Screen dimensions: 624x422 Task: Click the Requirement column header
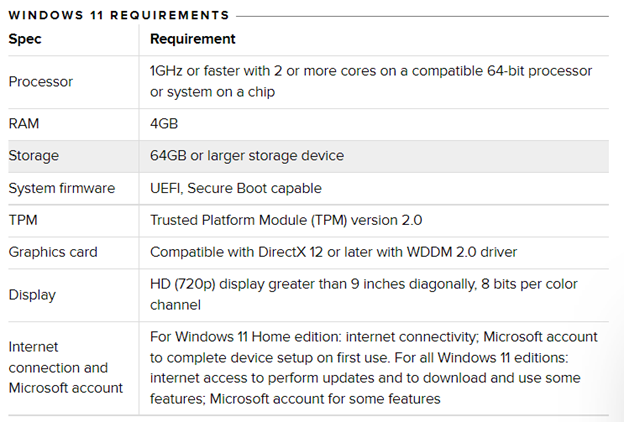tap(193, 39)
